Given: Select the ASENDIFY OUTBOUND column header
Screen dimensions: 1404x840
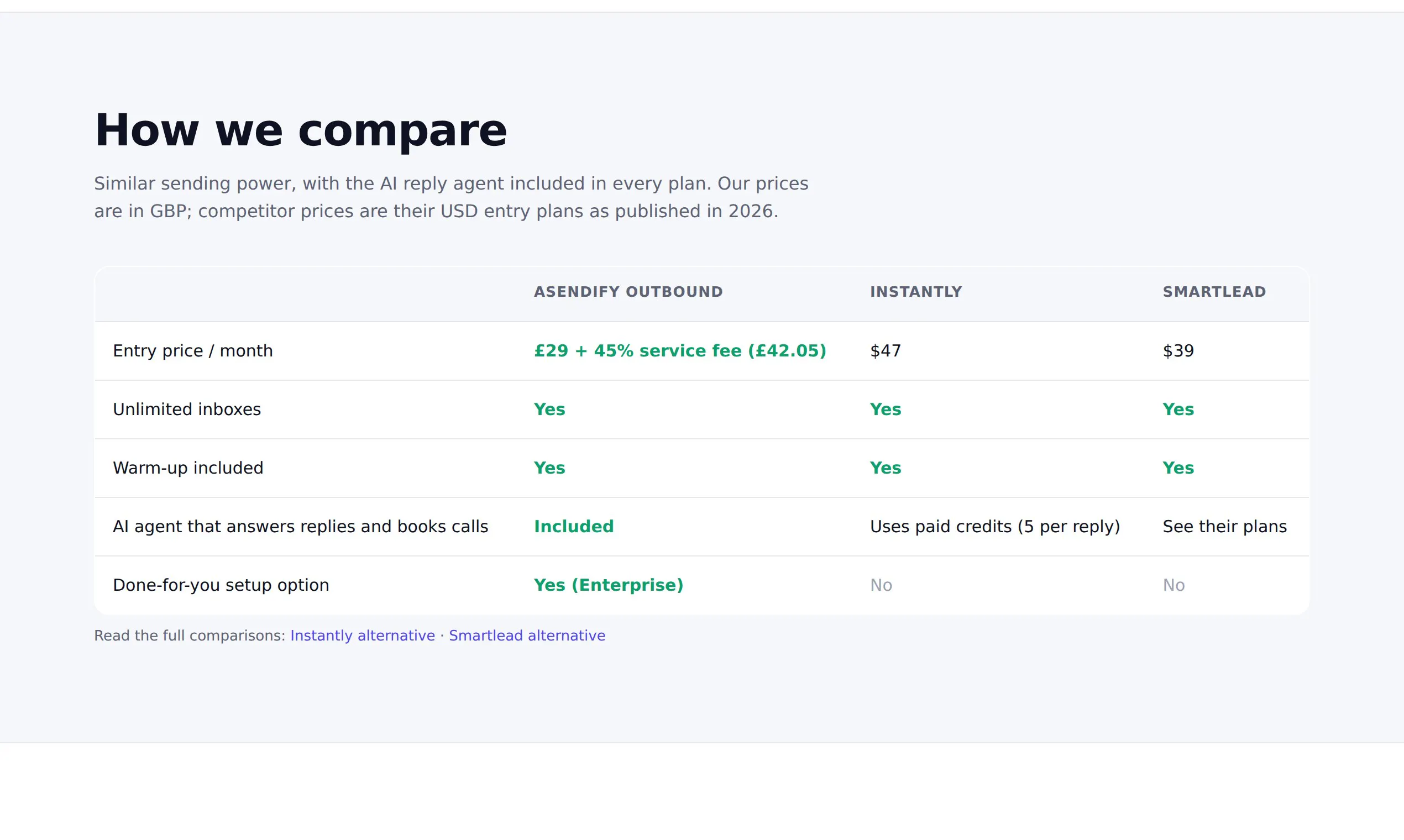Looking at the screenshot, I should click(628, 292).
